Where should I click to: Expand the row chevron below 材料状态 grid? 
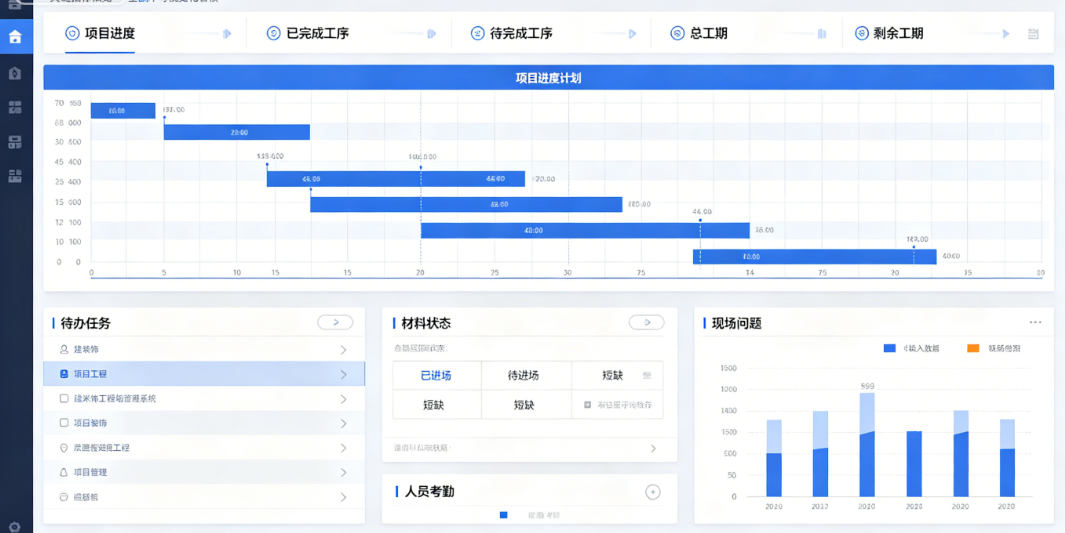point(653,448)
